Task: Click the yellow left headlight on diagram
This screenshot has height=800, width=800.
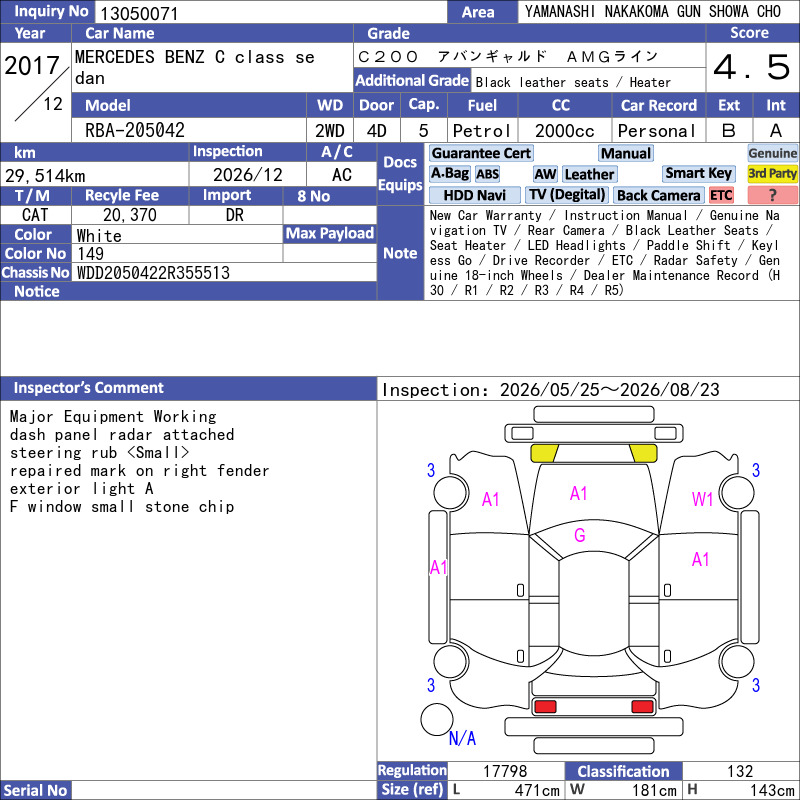Action: tap(544, 453)
